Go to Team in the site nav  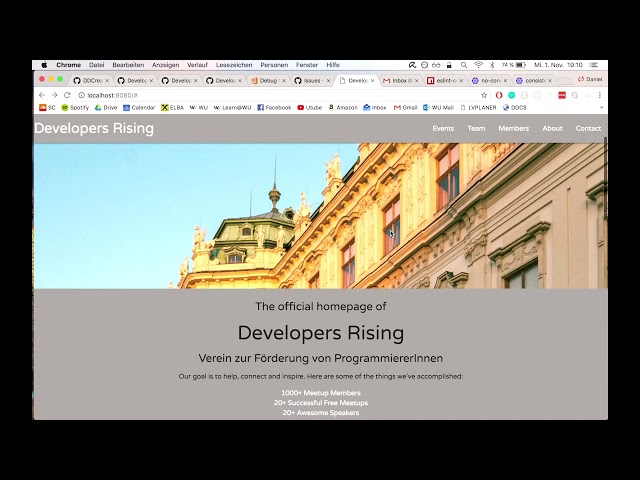tap(476, 128)
